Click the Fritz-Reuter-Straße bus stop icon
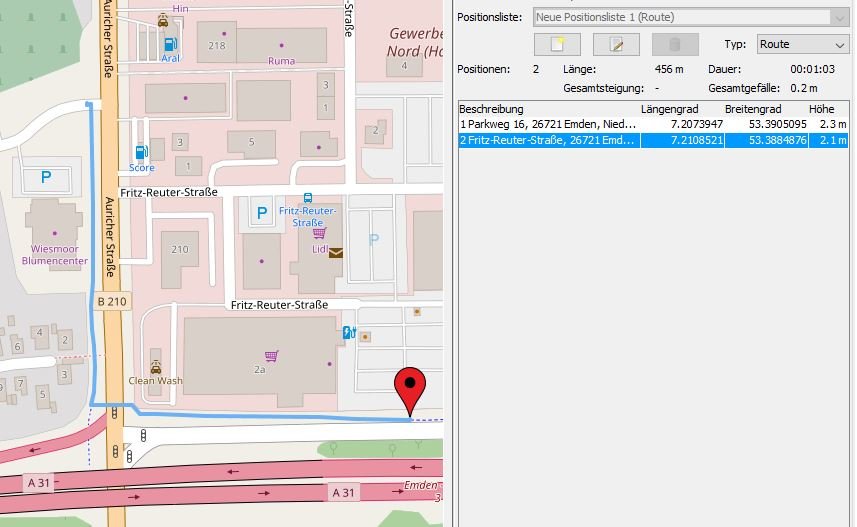Screen dimensions: 857x527 click(x=307, y=198)
